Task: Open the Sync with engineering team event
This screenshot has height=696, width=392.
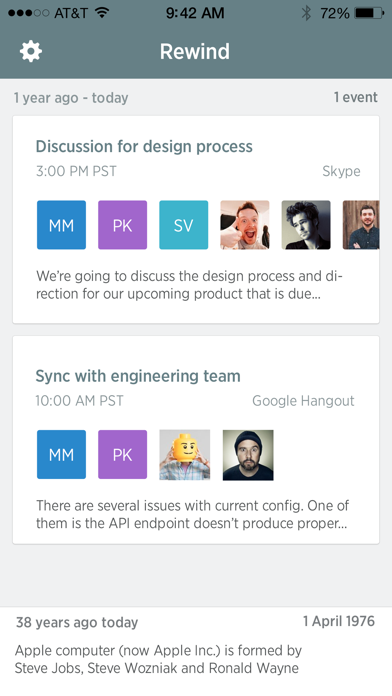Action: (x=196, y=440)
